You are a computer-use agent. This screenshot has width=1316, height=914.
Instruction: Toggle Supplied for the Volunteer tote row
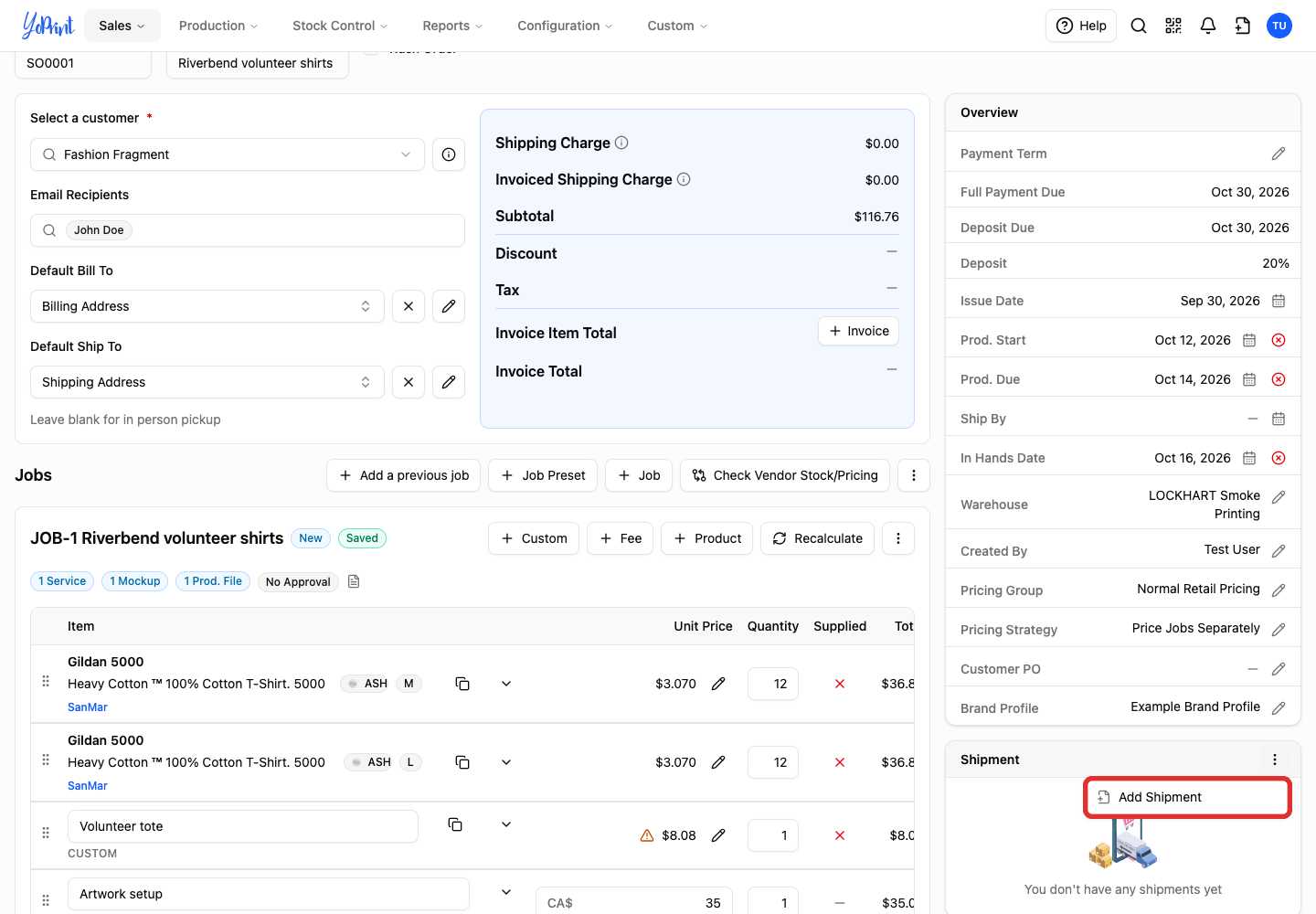[x=840, y=835]
